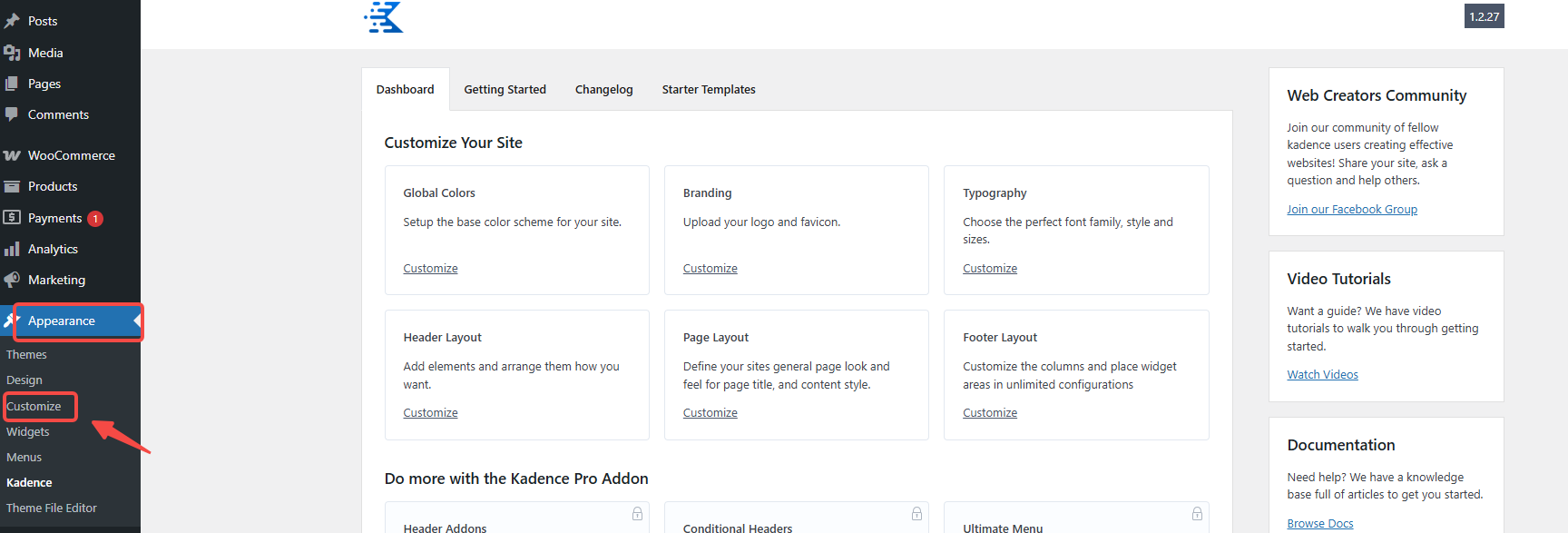
Task: Click the Media icon in sidebar
Action: [12, 53]
